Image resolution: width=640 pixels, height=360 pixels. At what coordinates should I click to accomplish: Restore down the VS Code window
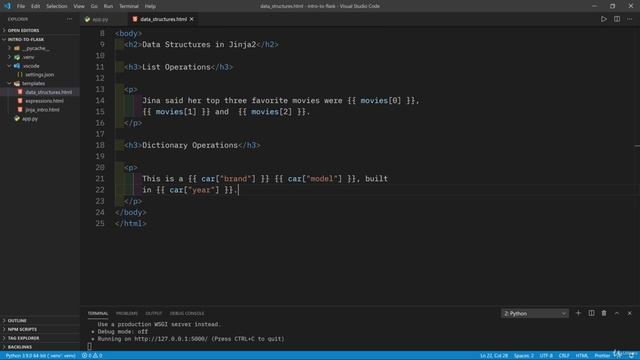tap(612, 6)
